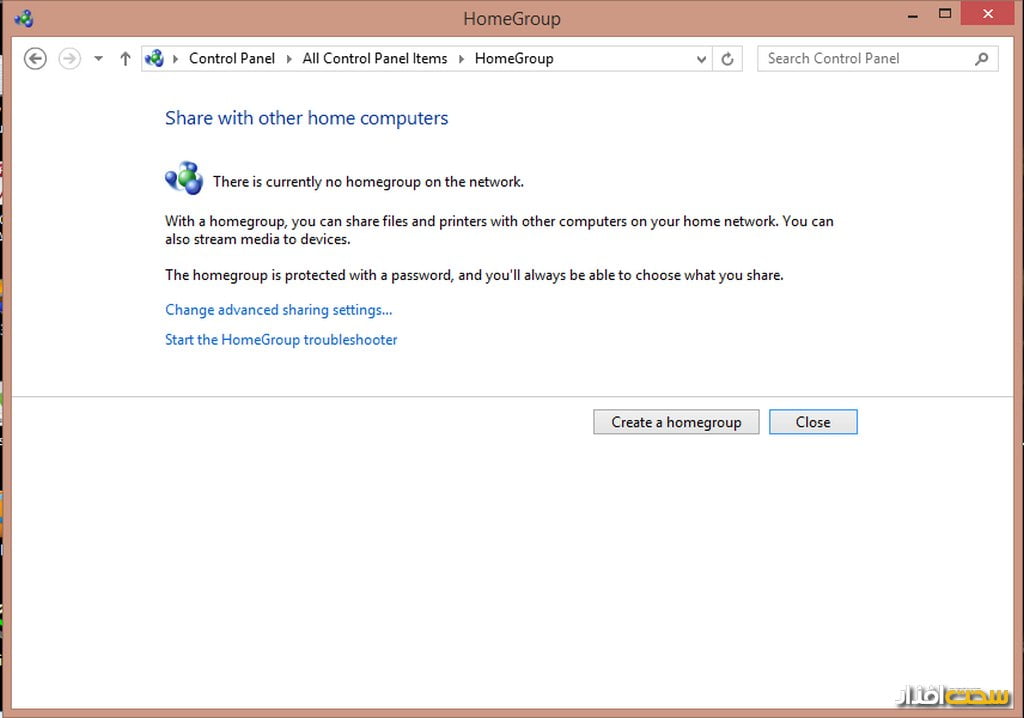Screen dimensions: 1024x718
Task: Open the Recent locations dropdown arrow
Action: [x=98, y=59]
